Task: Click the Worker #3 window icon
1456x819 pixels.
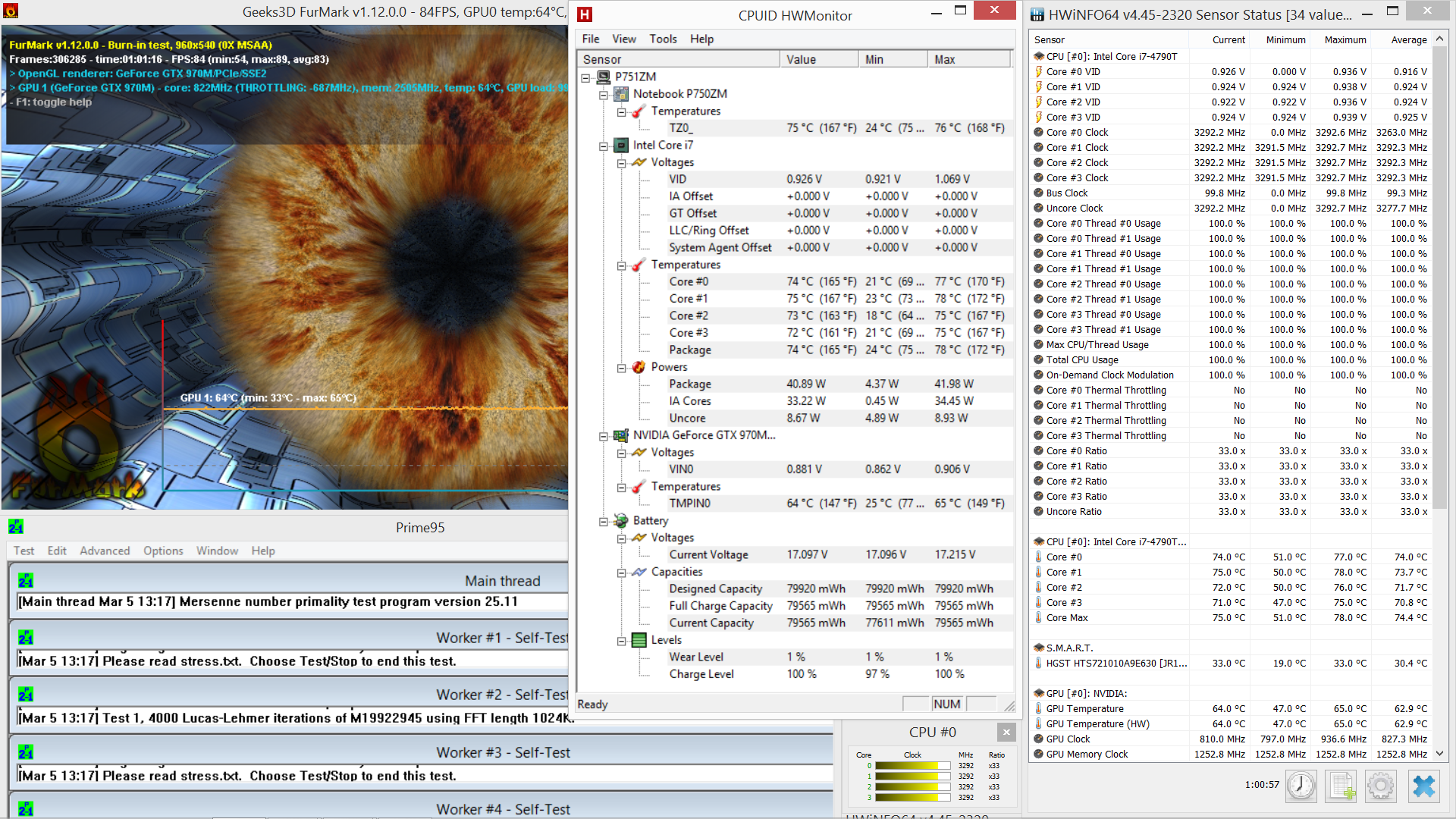Action: point(26,752)
